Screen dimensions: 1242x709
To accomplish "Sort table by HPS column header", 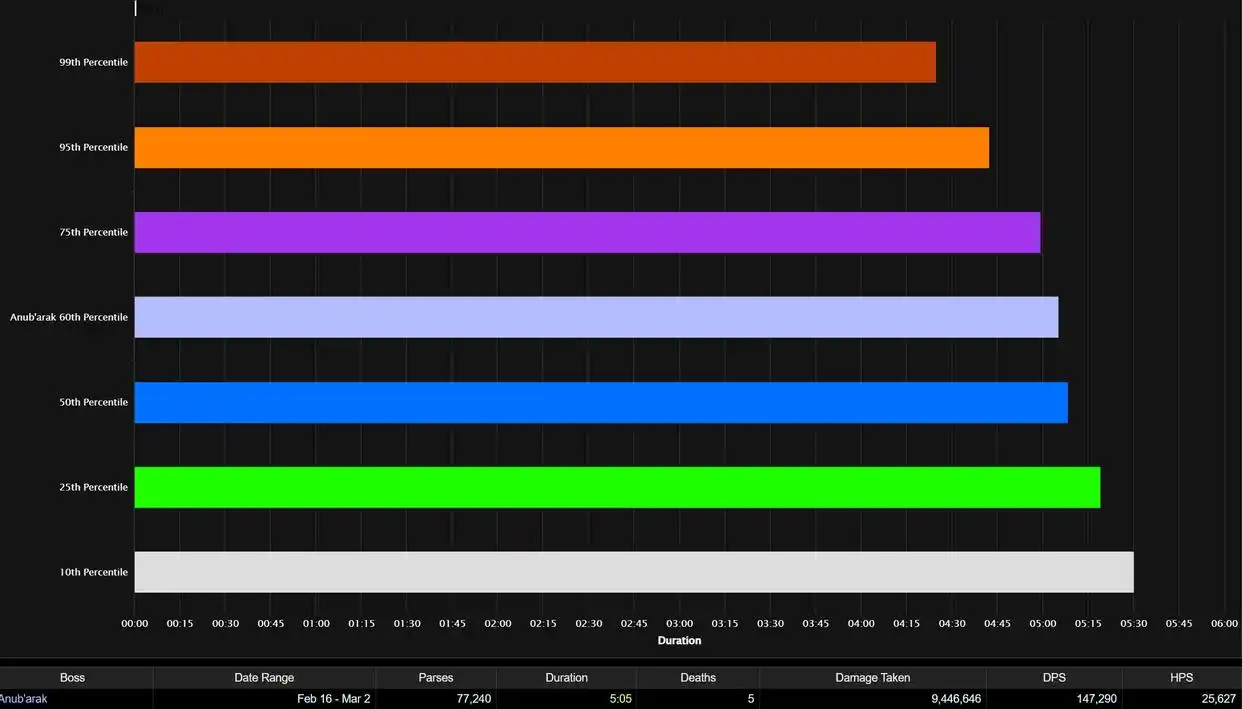I will point(1182,678).
